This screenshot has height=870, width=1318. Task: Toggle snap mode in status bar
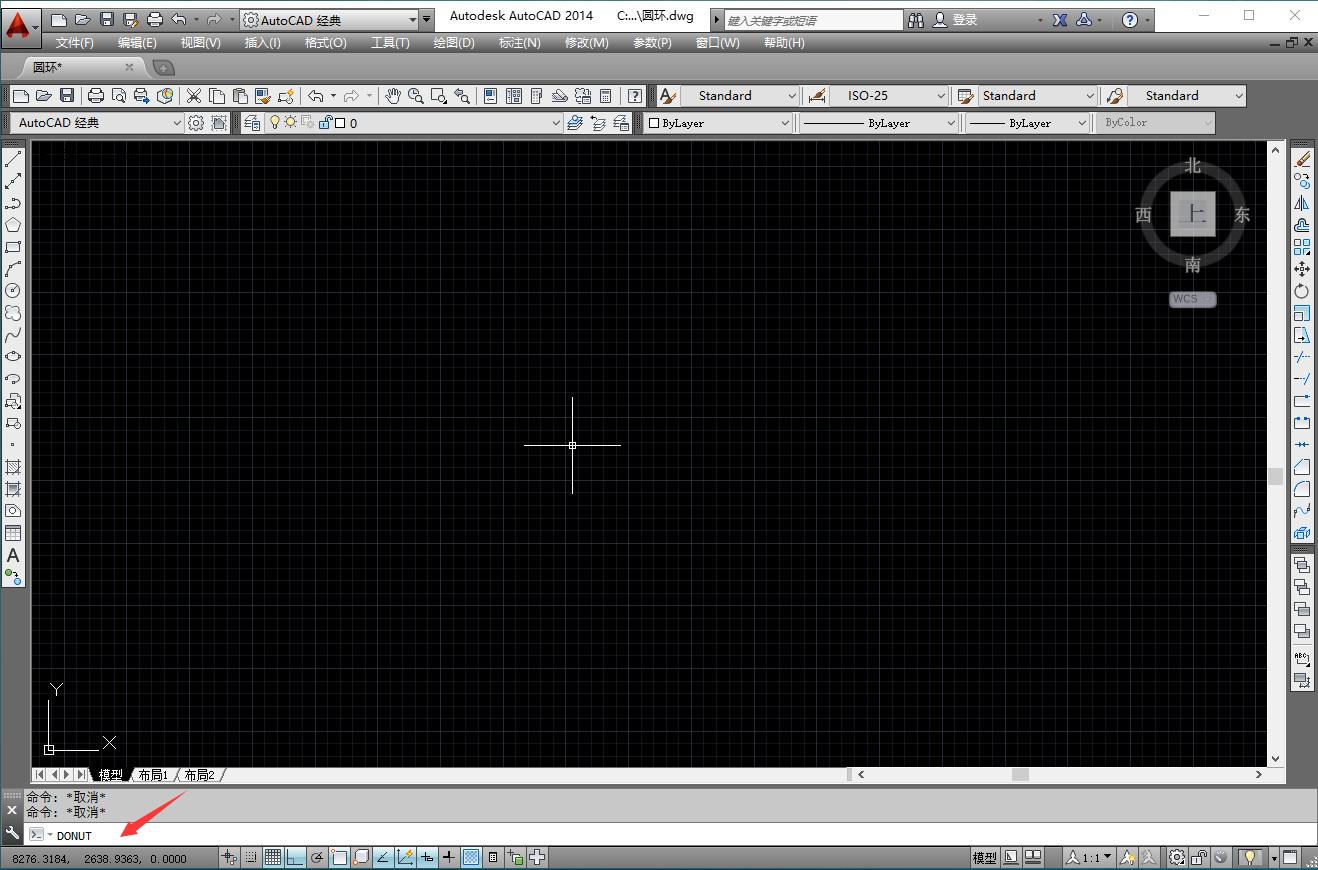(251, 857)
